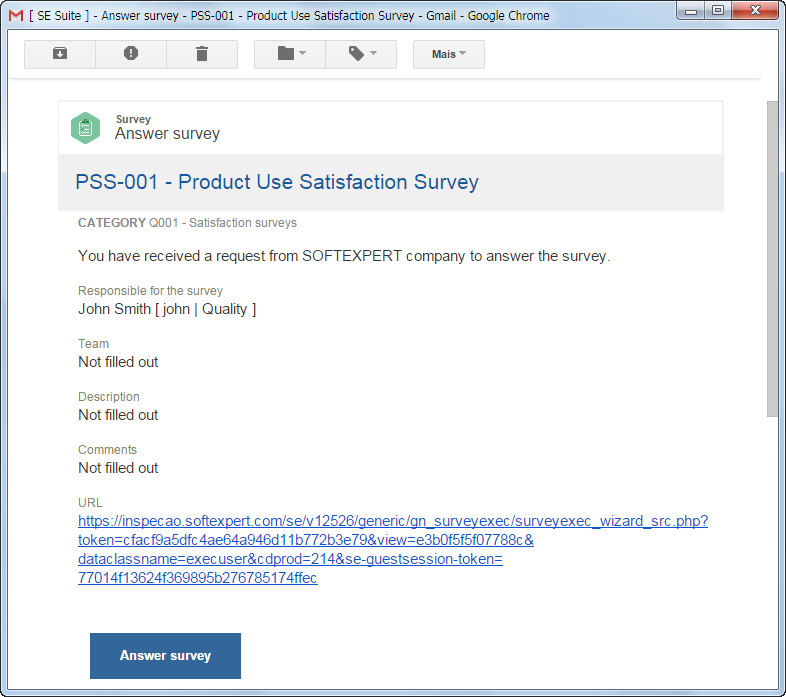Click PSS-001 Product Use Satisfaction Survey title
Screen dimensions: 786x697
pyautogui.click(x=277, y=182)
